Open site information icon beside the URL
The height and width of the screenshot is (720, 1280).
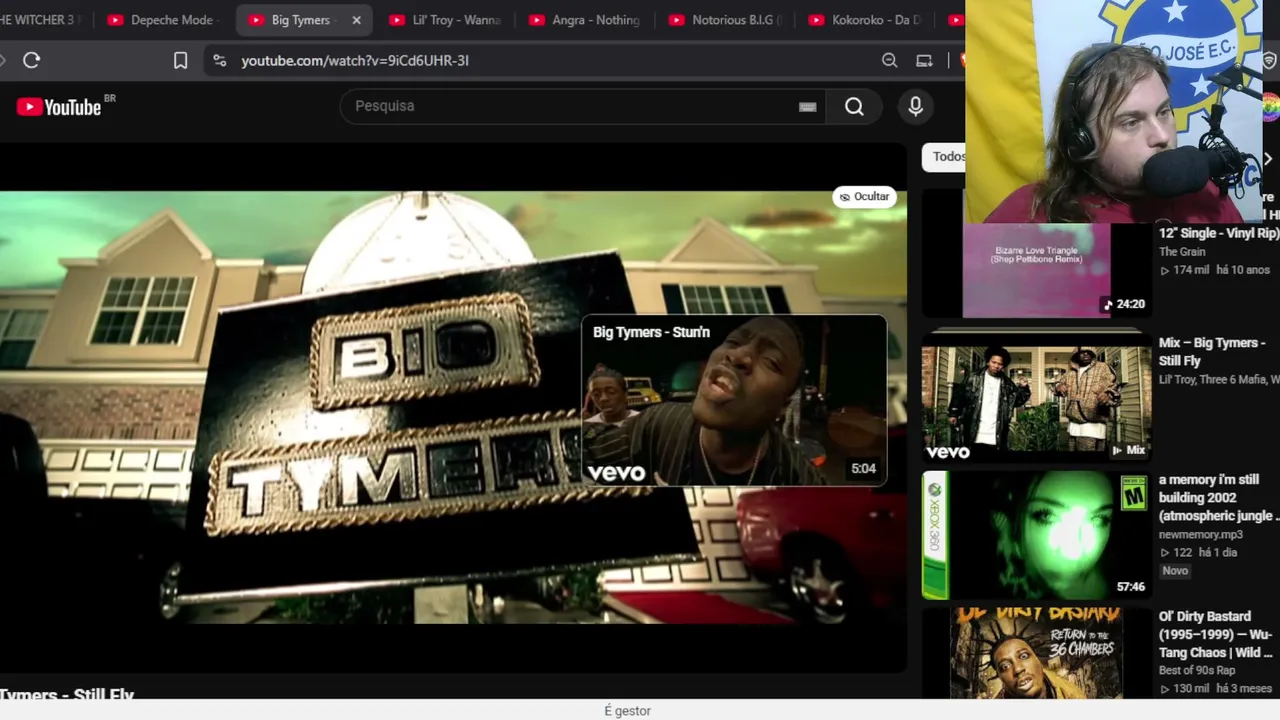coord(219,60)
